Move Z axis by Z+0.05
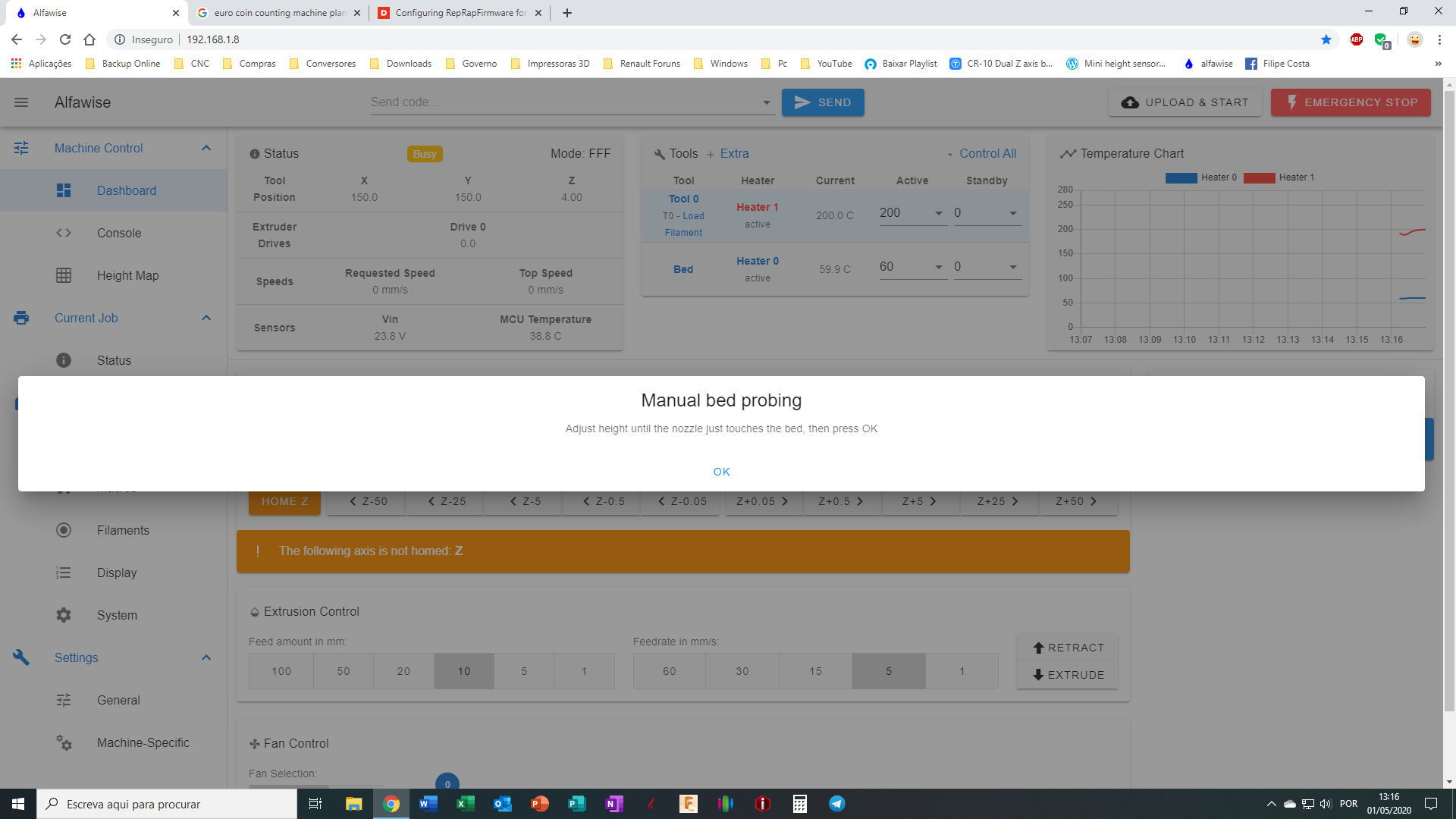This screenshot has height=819, width=1456. pos(763,502)
